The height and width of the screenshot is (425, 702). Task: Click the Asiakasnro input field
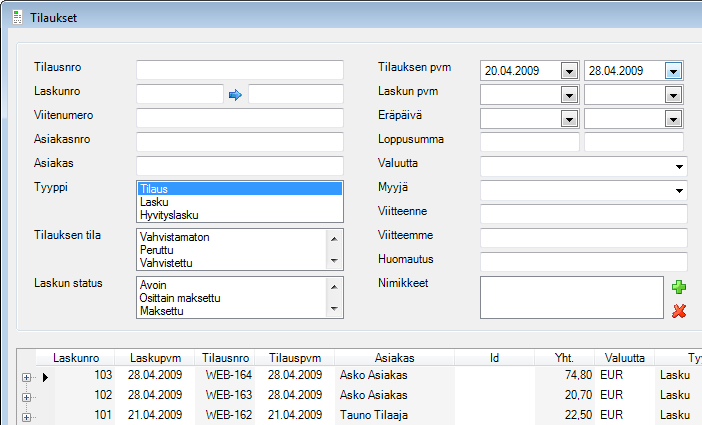point(240,142)
